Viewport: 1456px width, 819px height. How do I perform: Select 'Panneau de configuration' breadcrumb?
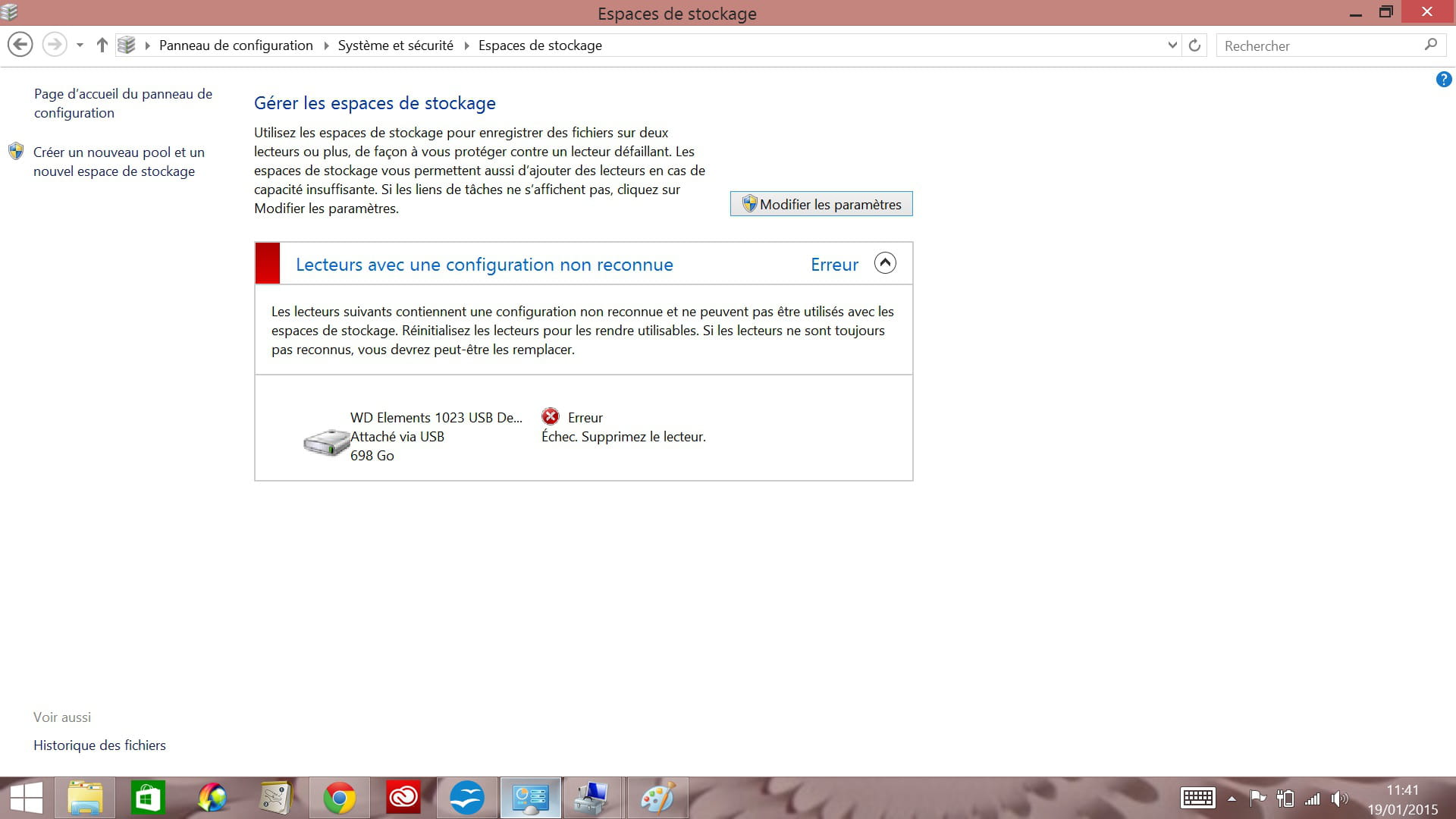[x=236, y=45]
